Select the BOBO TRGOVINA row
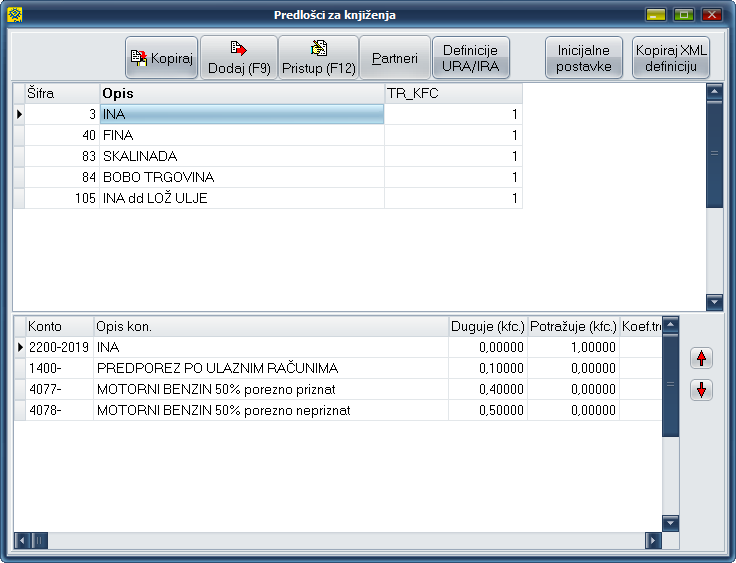 [x=241, y=177]
